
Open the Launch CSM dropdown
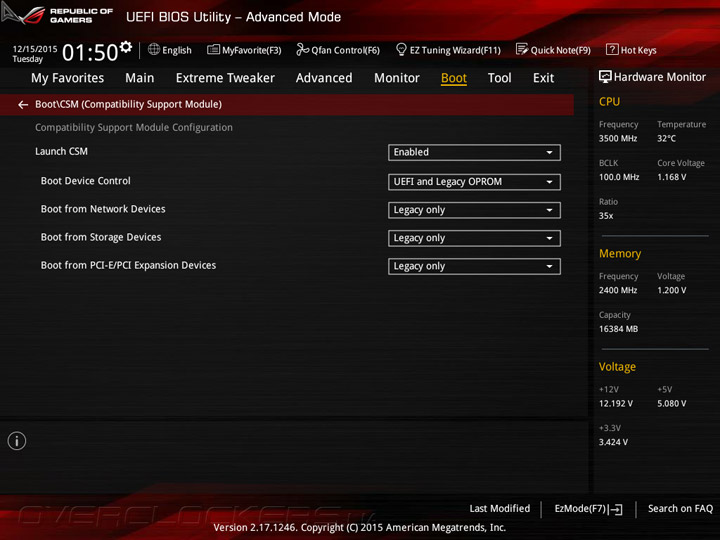tap(474, 152)
